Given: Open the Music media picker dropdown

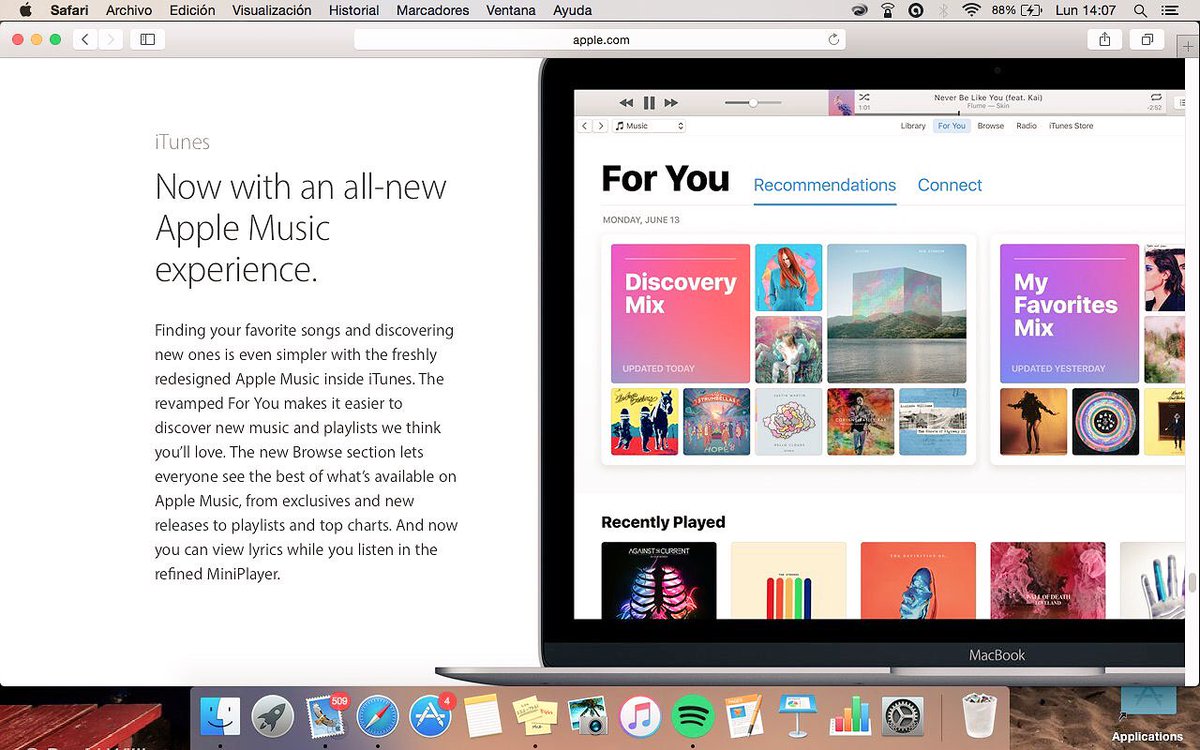Looking at the screenshot, I should 649,126.
